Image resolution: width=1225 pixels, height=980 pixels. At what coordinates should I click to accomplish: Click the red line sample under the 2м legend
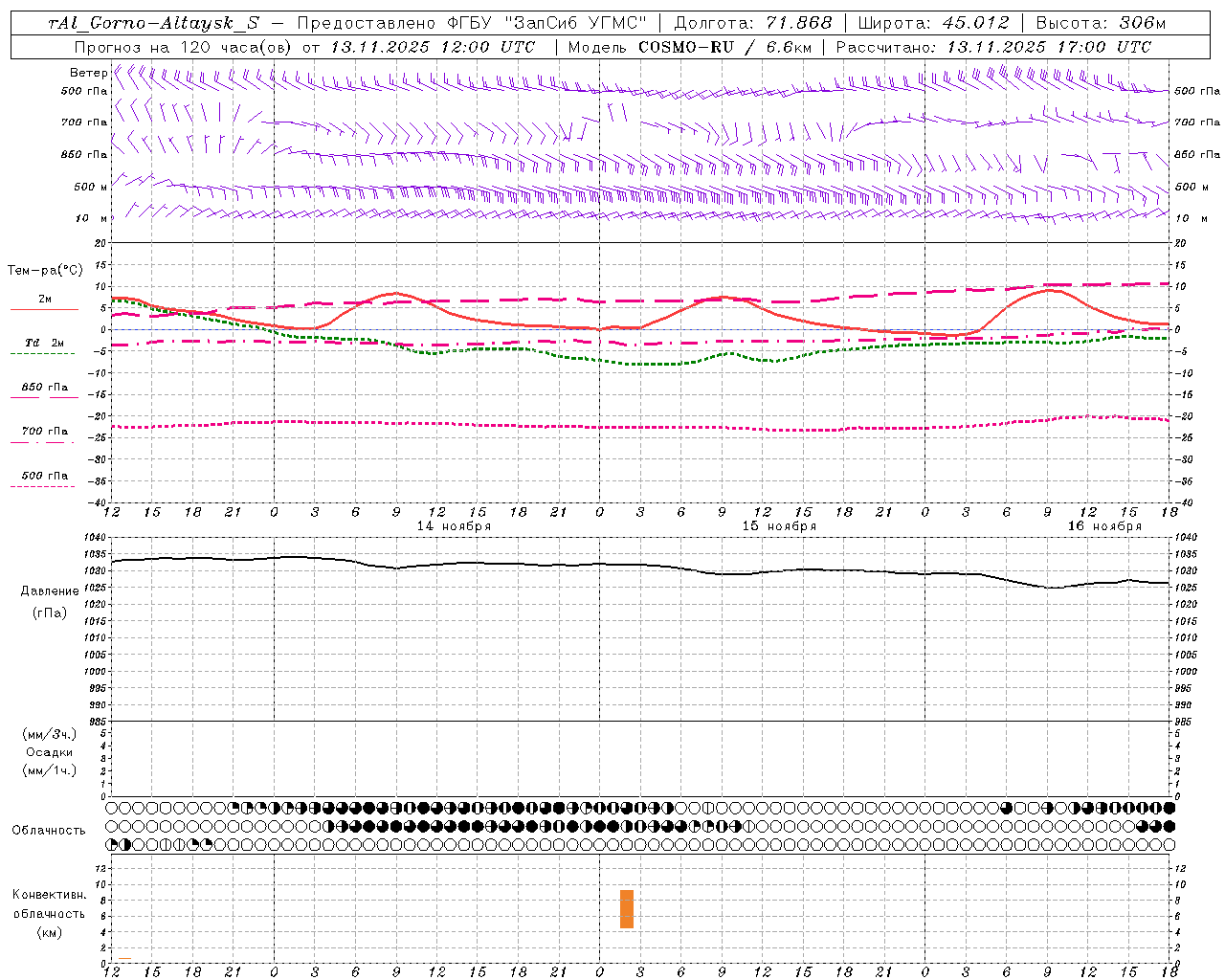(43, 310)
